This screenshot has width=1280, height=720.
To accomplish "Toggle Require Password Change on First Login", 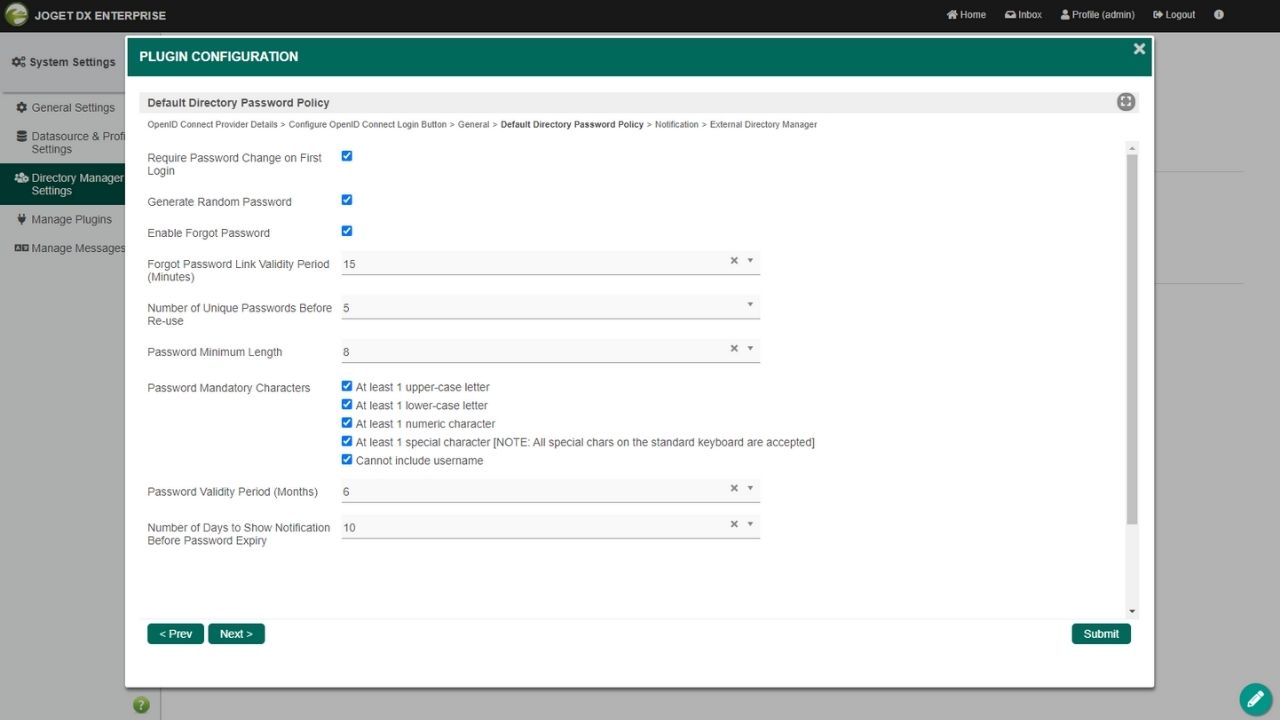I will [347, 156].
